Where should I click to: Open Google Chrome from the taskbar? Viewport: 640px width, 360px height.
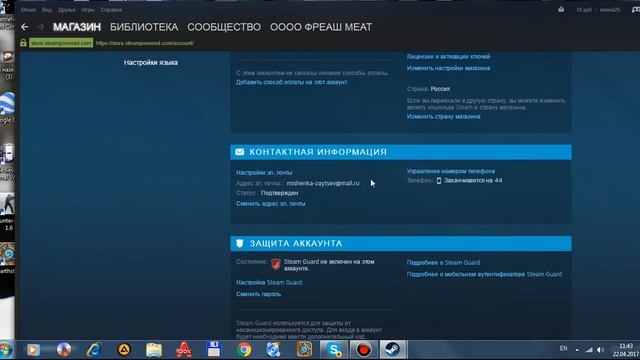click(x=244, y=350)
